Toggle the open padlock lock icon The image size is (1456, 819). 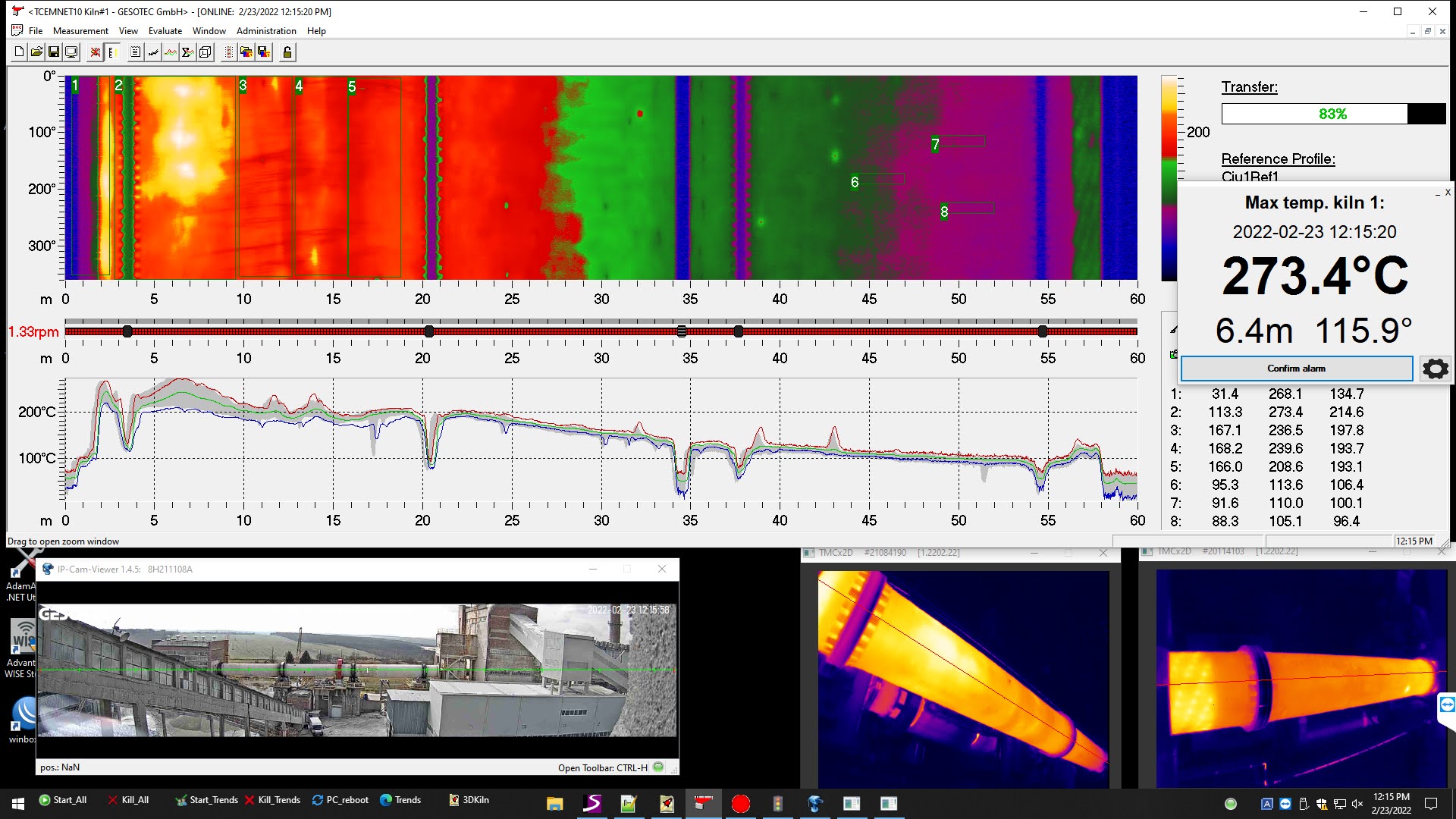pos(287,52)
